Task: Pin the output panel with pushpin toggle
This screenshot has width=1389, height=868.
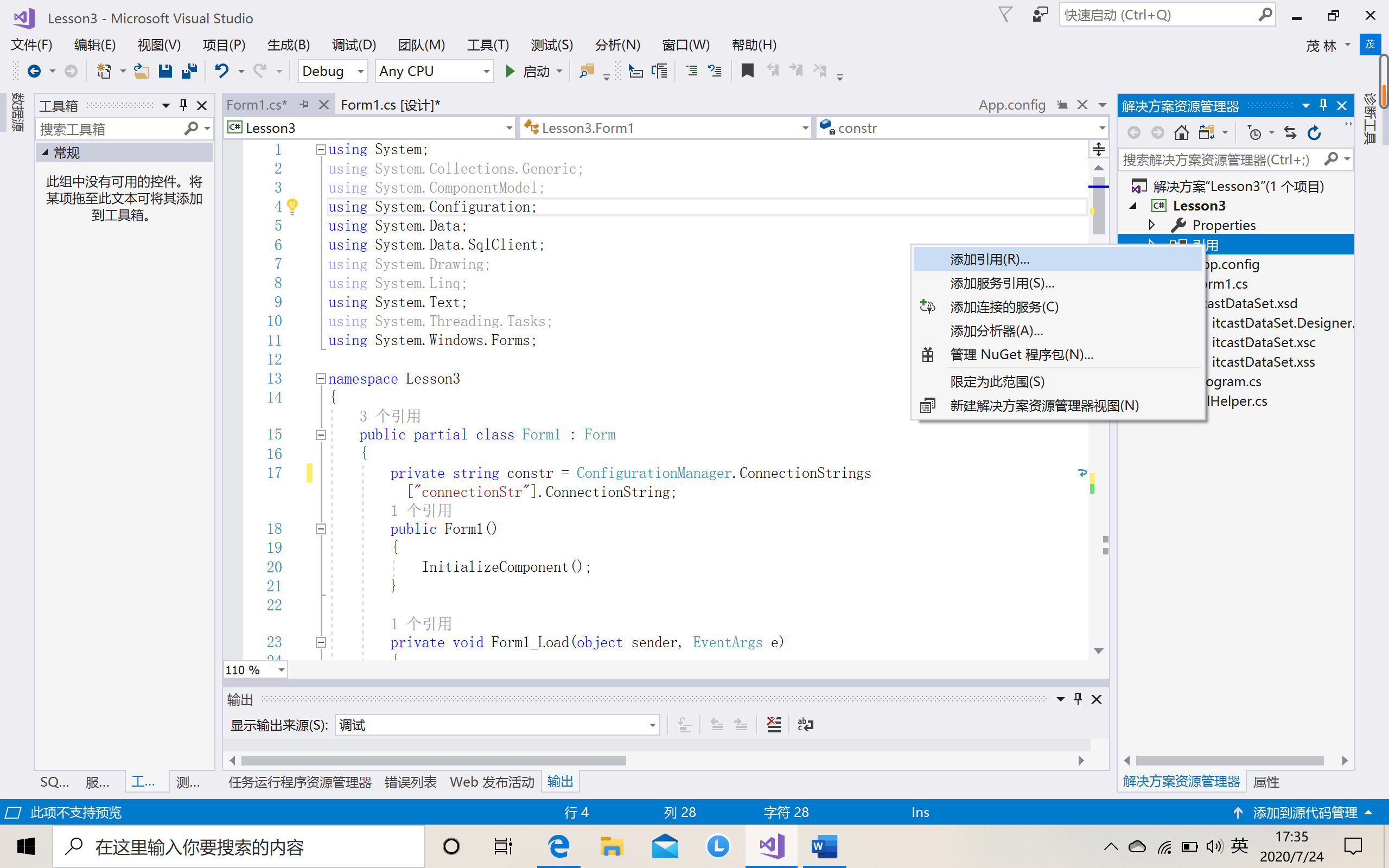Action: tap(1078, 699)
